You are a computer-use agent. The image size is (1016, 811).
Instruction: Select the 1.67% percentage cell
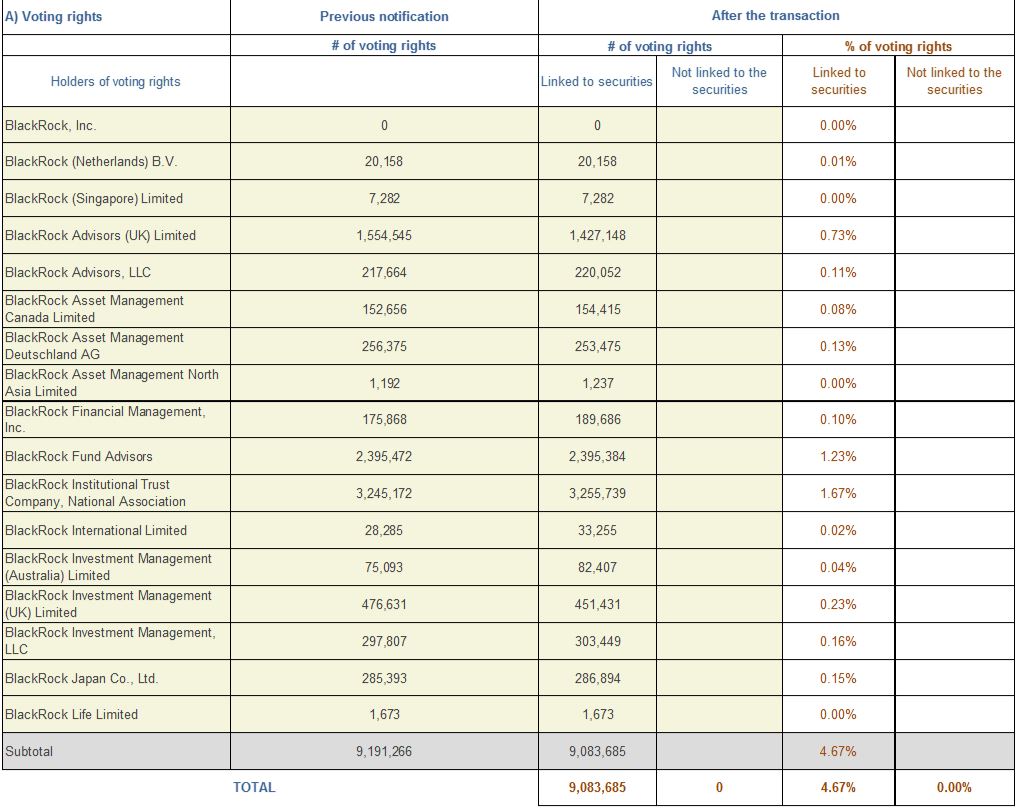[838, 494]
